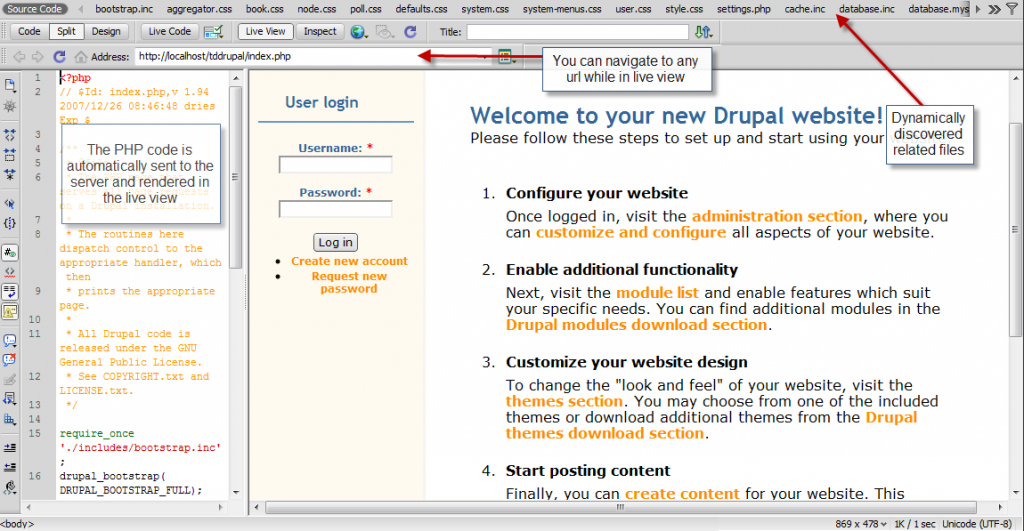Open the settings.php related file tab

[x=744, y=9]
